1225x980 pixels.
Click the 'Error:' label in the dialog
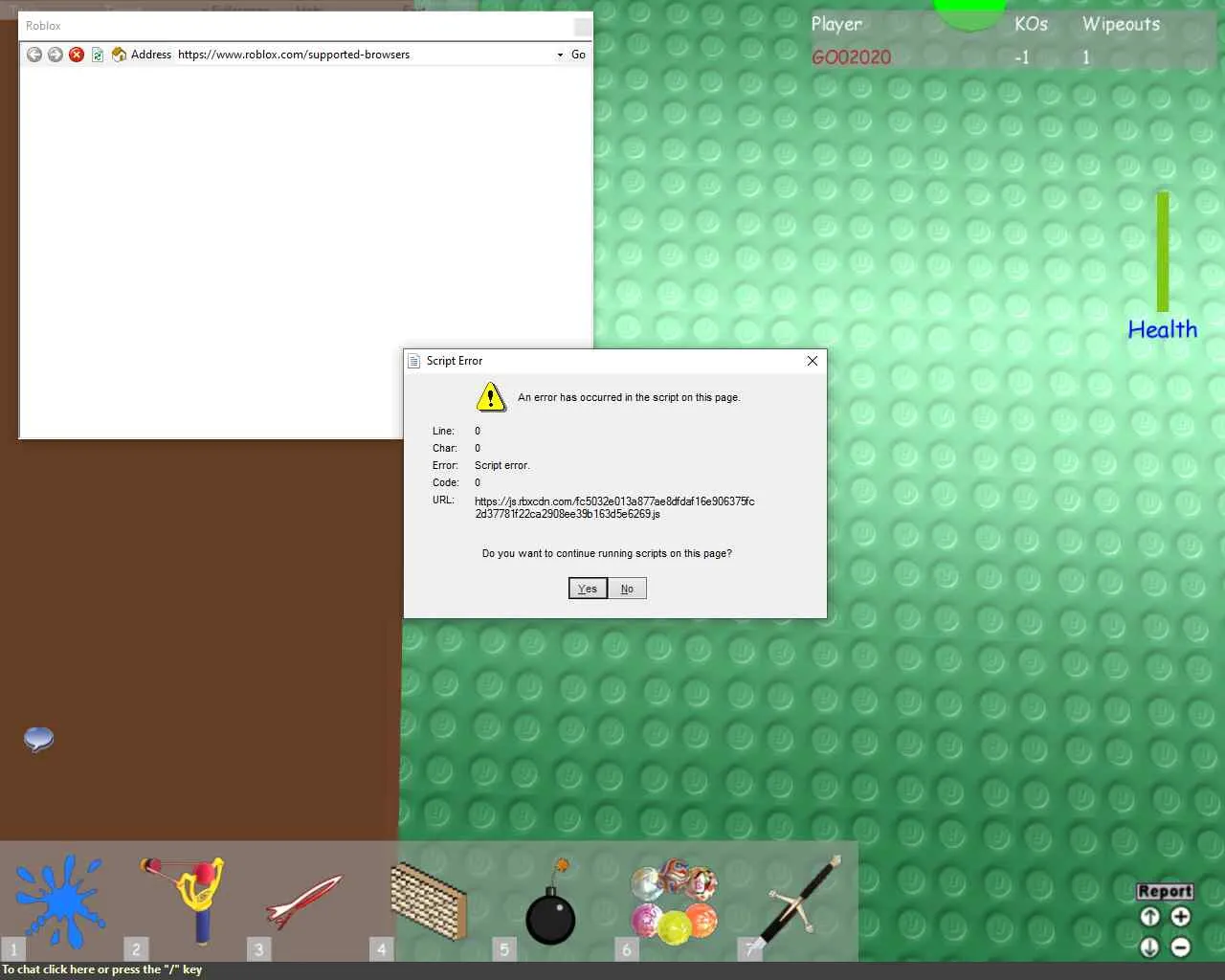pos(445,465)
